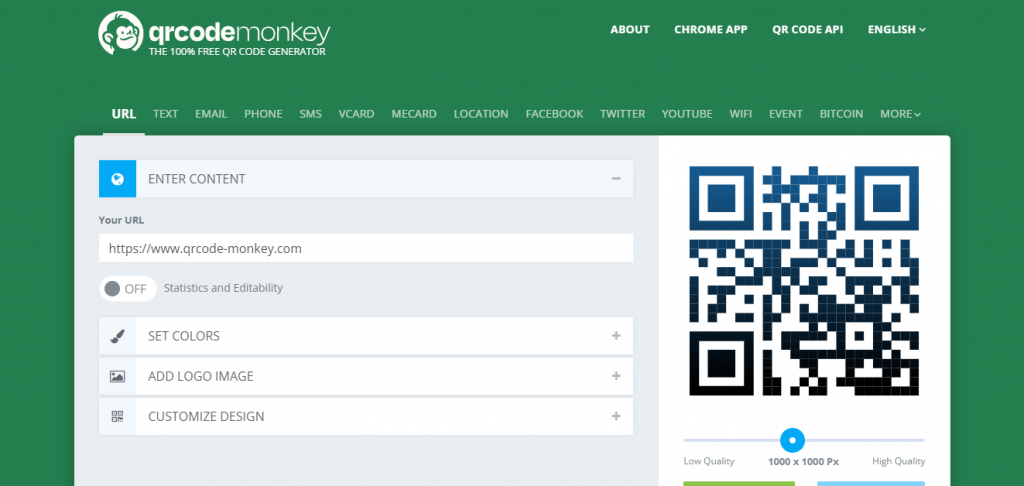The height and width of the screenshot is (486, 1024).
Task: Open the English language dropdown
Action: [896, 30]
